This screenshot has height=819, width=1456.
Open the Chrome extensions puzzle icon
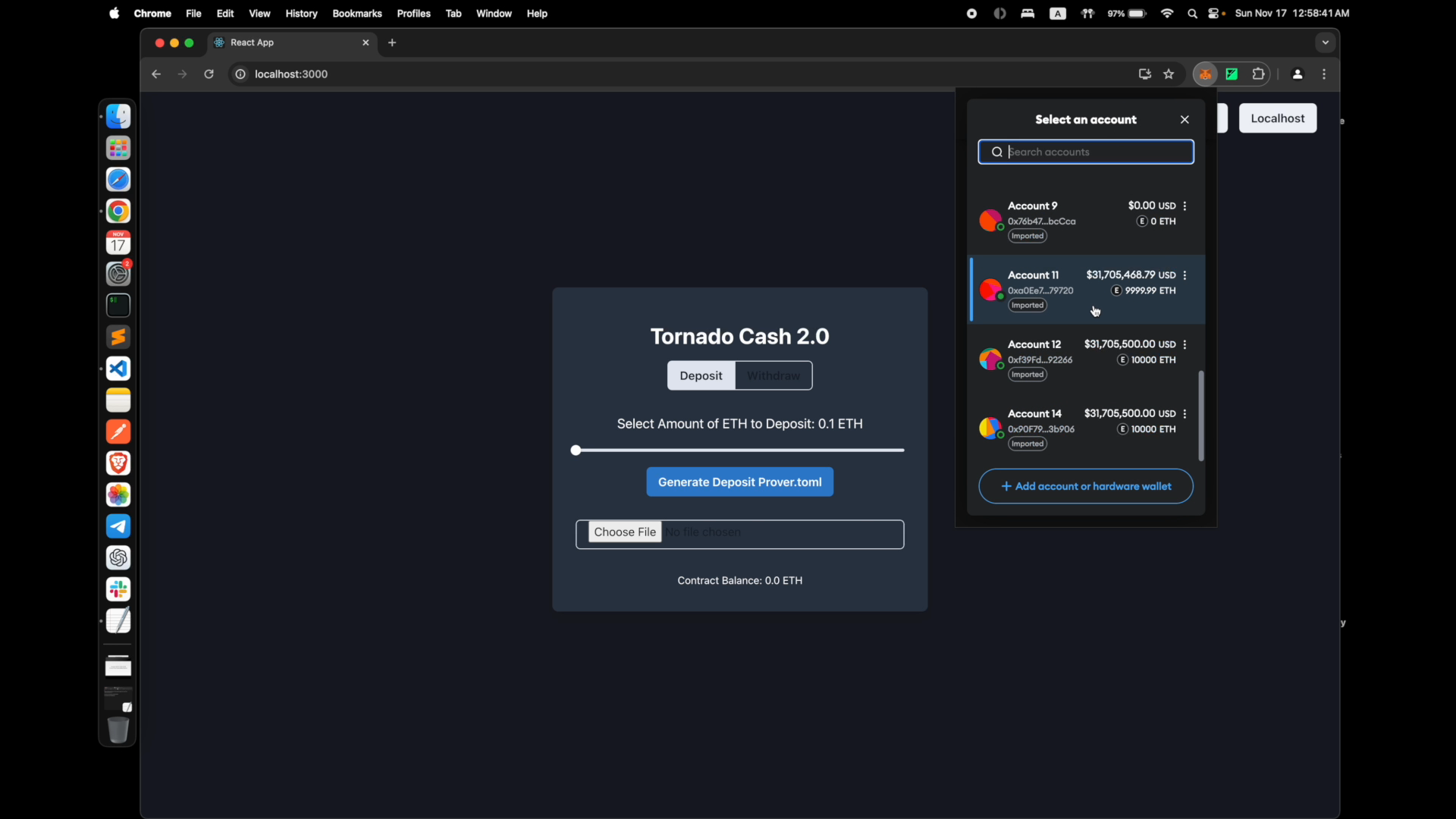tap(1259, 74)
